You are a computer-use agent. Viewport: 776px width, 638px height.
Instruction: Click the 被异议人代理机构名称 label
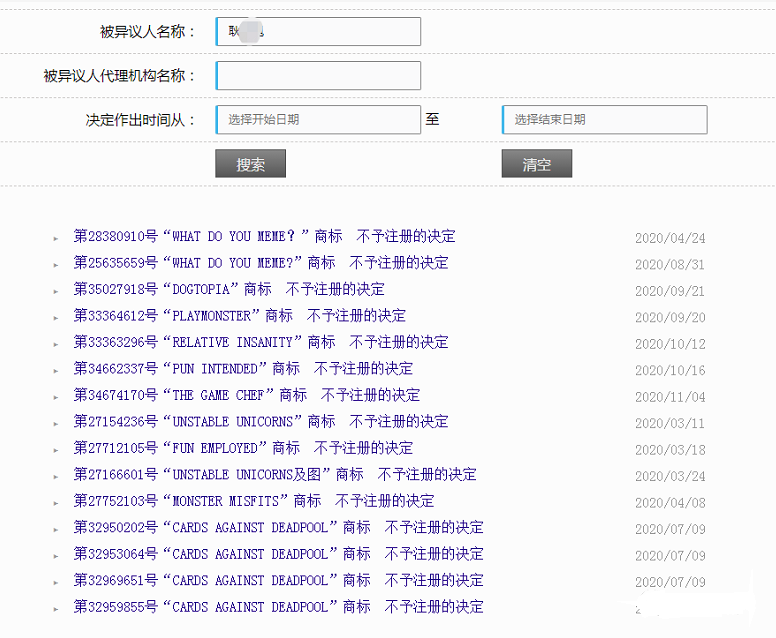coord(119,76)
